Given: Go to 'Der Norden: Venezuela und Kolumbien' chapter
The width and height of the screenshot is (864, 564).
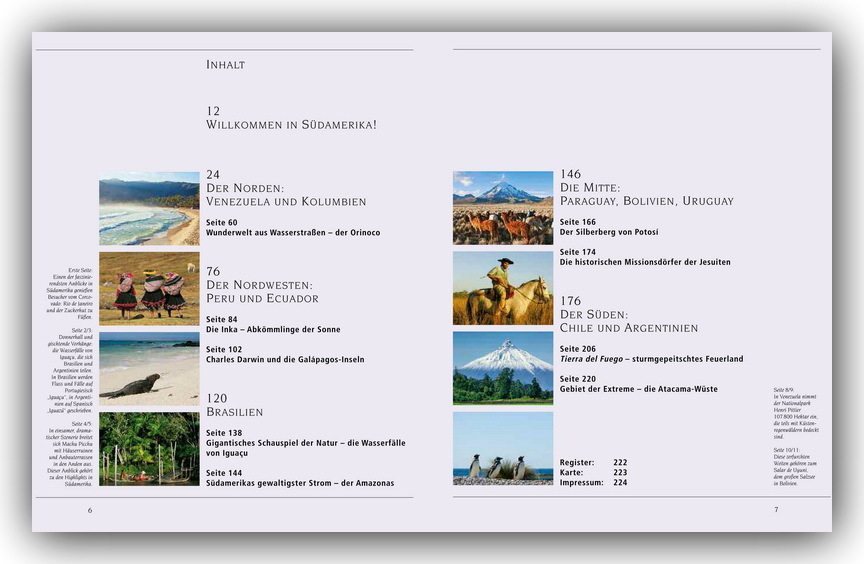Looking at the screenshot, I should tap(285, 201).
